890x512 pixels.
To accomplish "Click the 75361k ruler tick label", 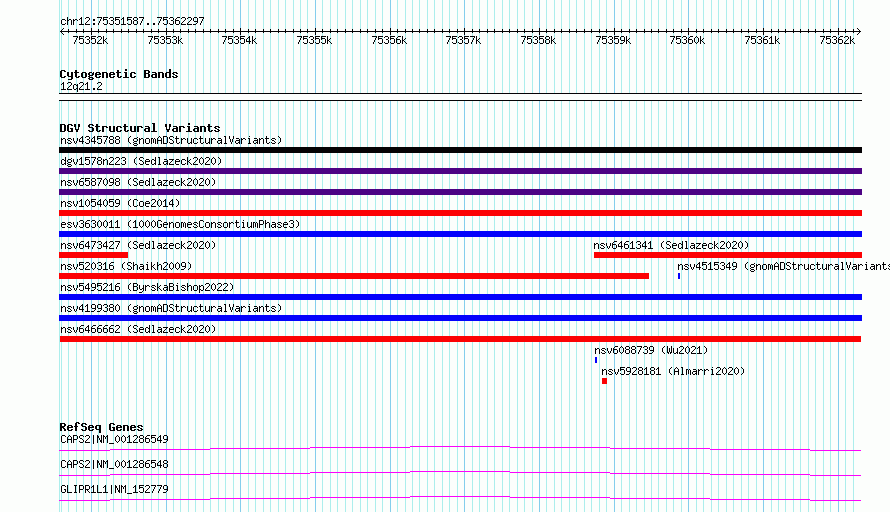I will pos(762,40).
